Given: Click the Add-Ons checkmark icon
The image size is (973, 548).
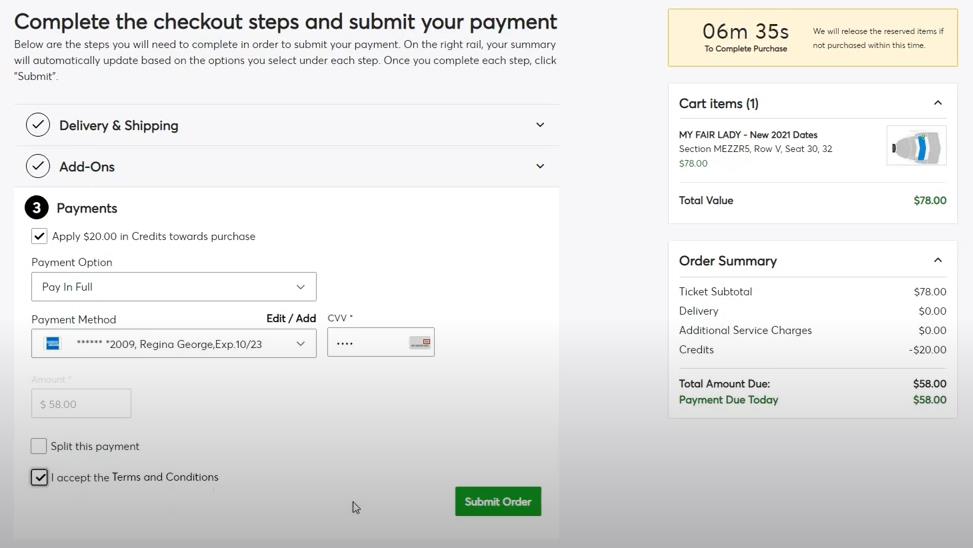Looking at the screenshot, I should tap(38, 166).
